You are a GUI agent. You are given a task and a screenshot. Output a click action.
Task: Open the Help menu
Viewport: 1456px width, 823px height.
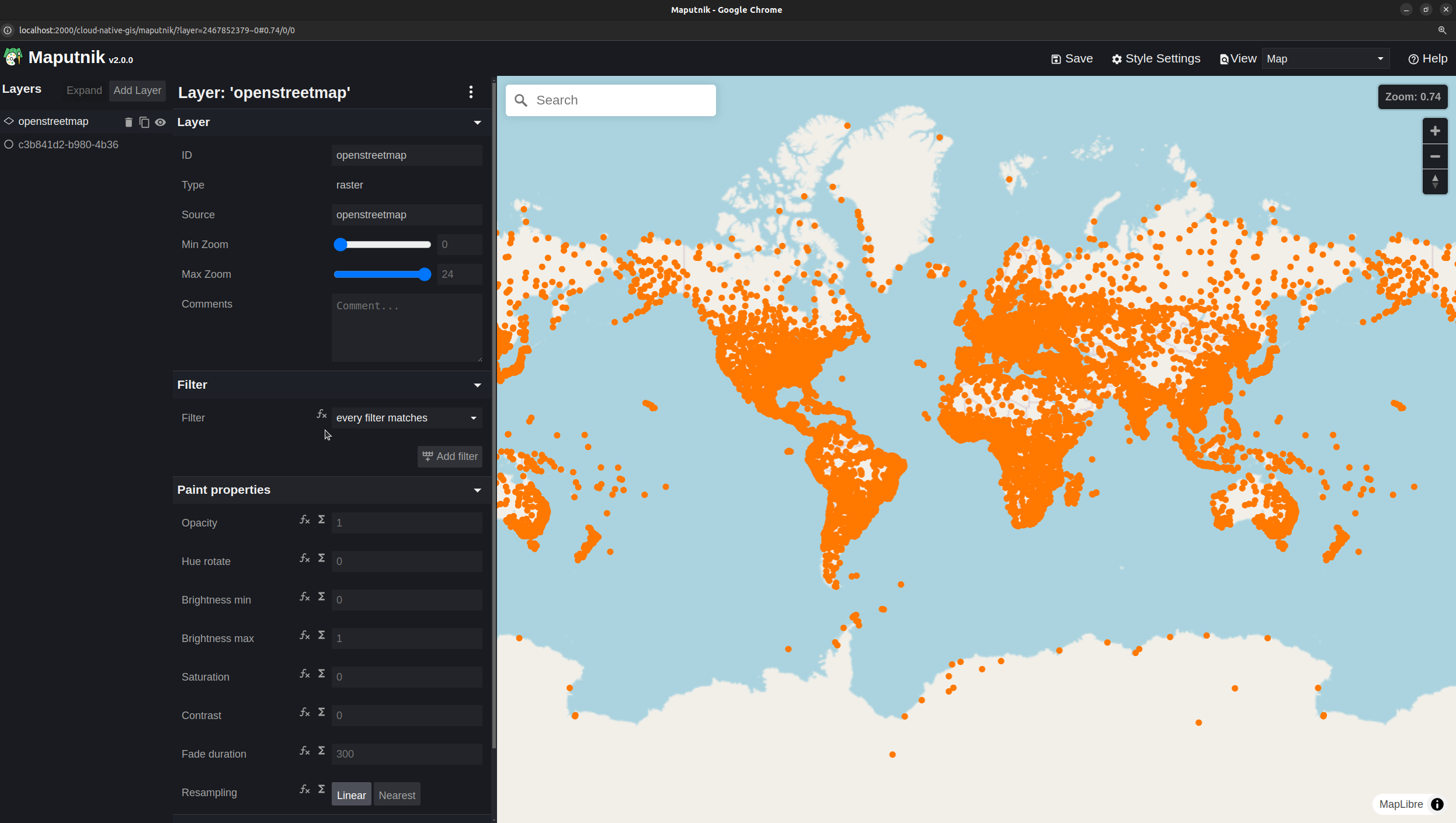tap(1427, 59)
